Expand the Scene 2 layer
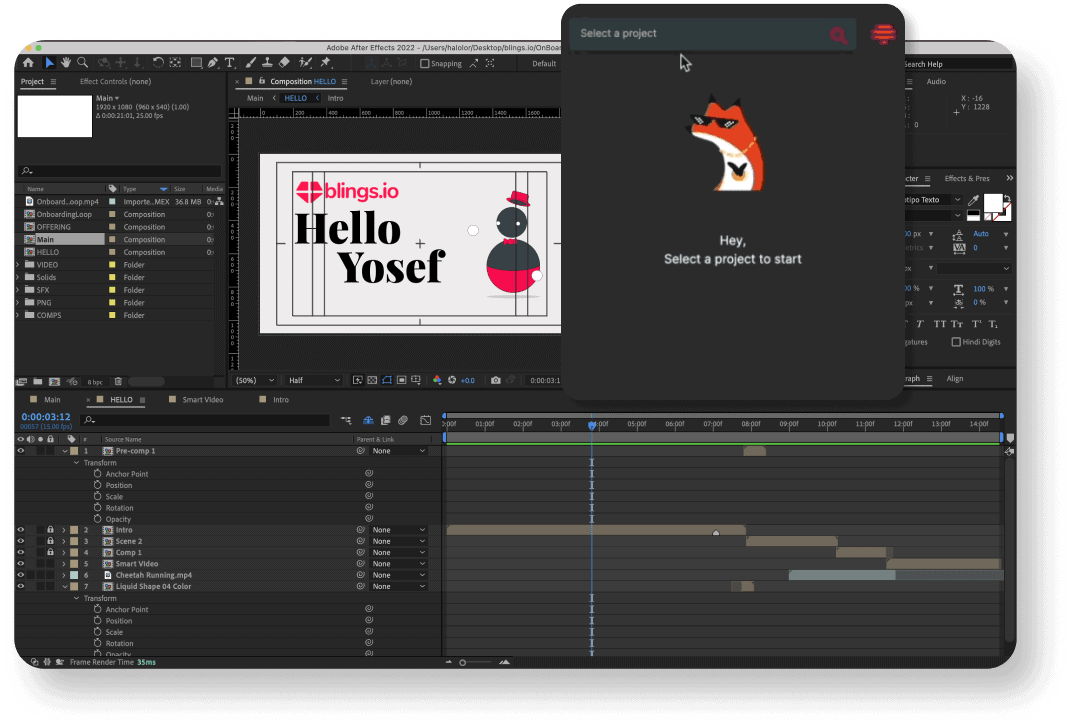Viewport: 1071px width, 727px height. pyautogui.click(x=64, y=541)
